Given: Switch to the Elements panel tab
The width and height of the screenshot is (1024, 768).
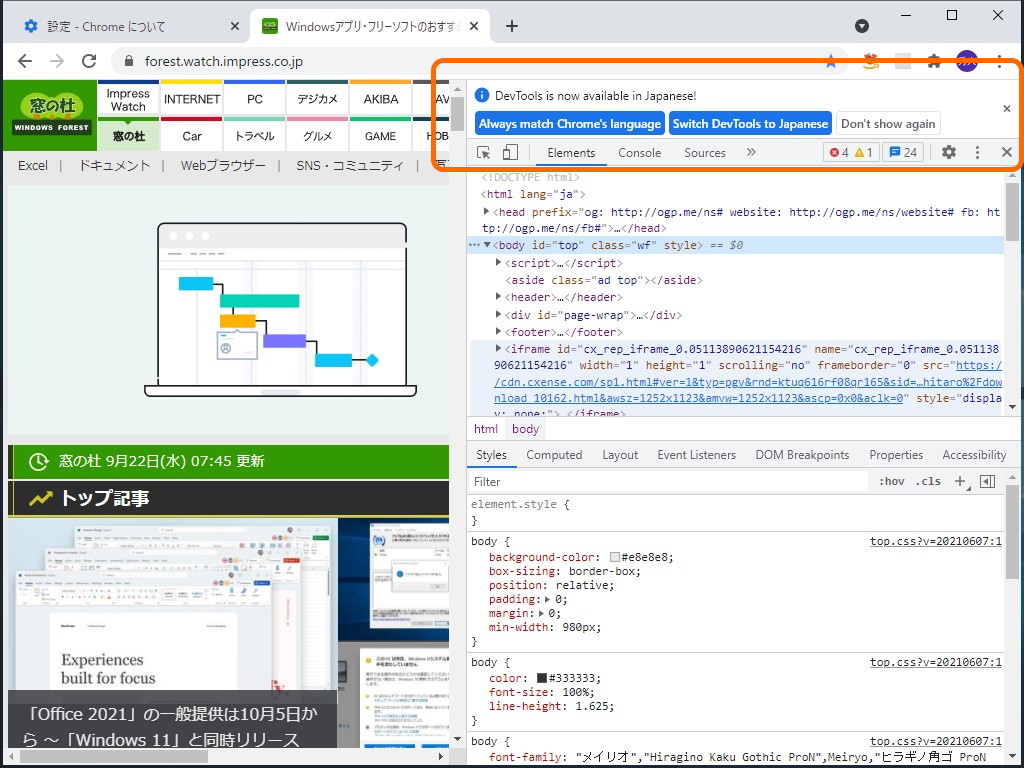Looking at the screenshot, I should pyautogui.click(x=571, y=153).
